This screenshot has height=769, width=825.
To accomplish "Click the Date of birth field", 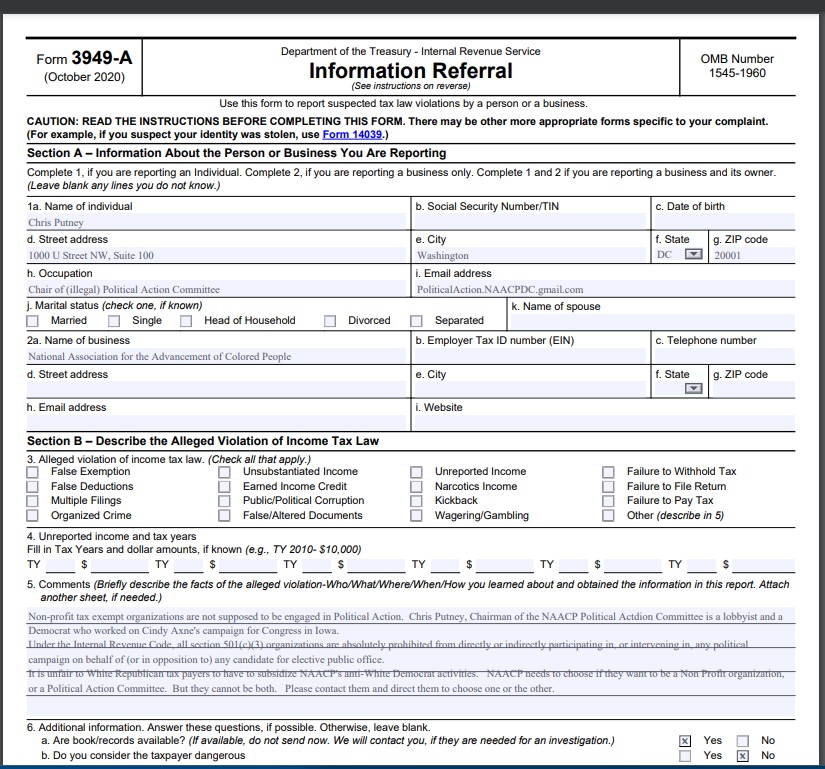I will [725, 222].
